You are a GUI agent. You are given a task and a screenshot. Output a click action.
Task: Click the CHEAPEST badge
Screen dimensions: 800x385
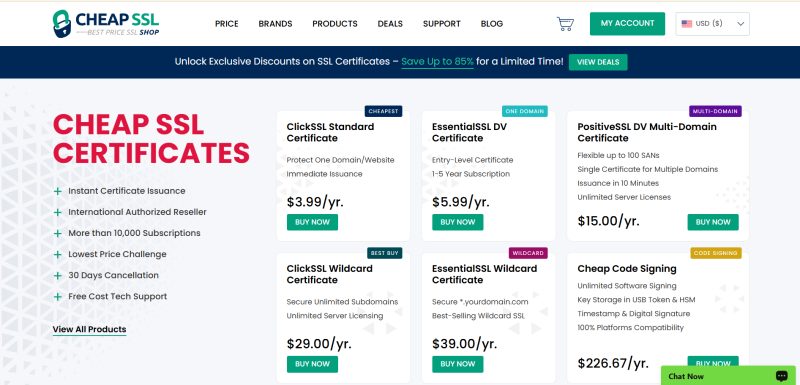(x=383, y=111)
